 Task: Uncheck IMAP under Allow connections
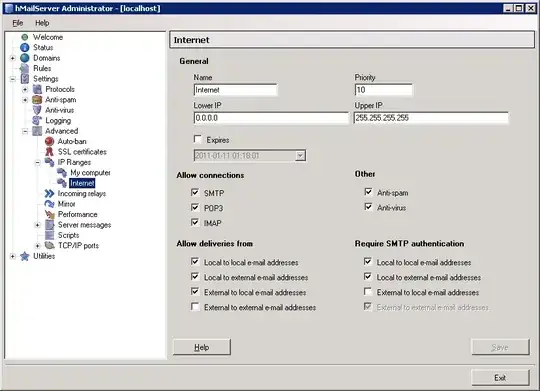pos(195,222)
